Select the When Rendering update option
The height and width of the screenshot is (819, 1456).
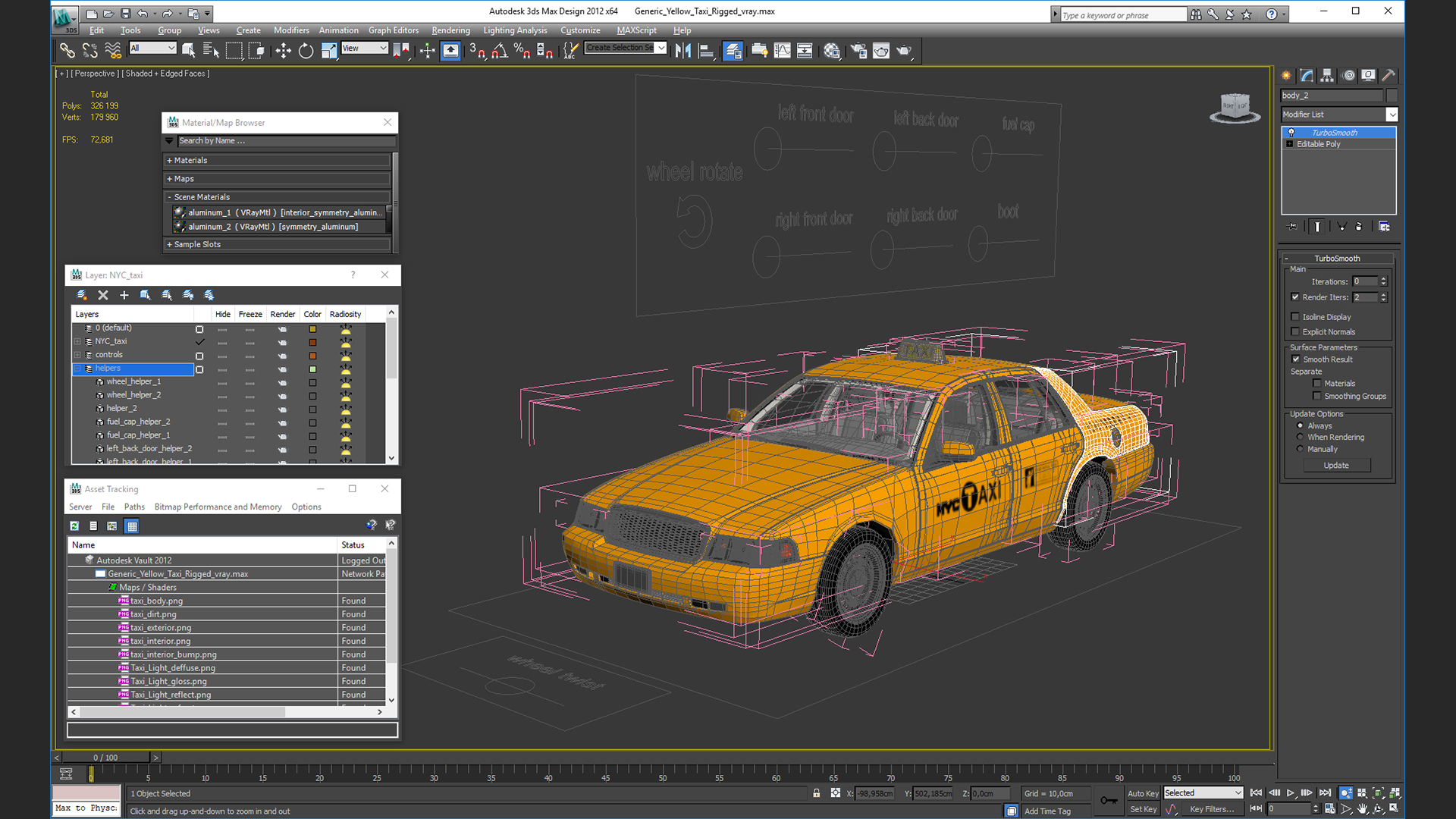coord(1300,437)
